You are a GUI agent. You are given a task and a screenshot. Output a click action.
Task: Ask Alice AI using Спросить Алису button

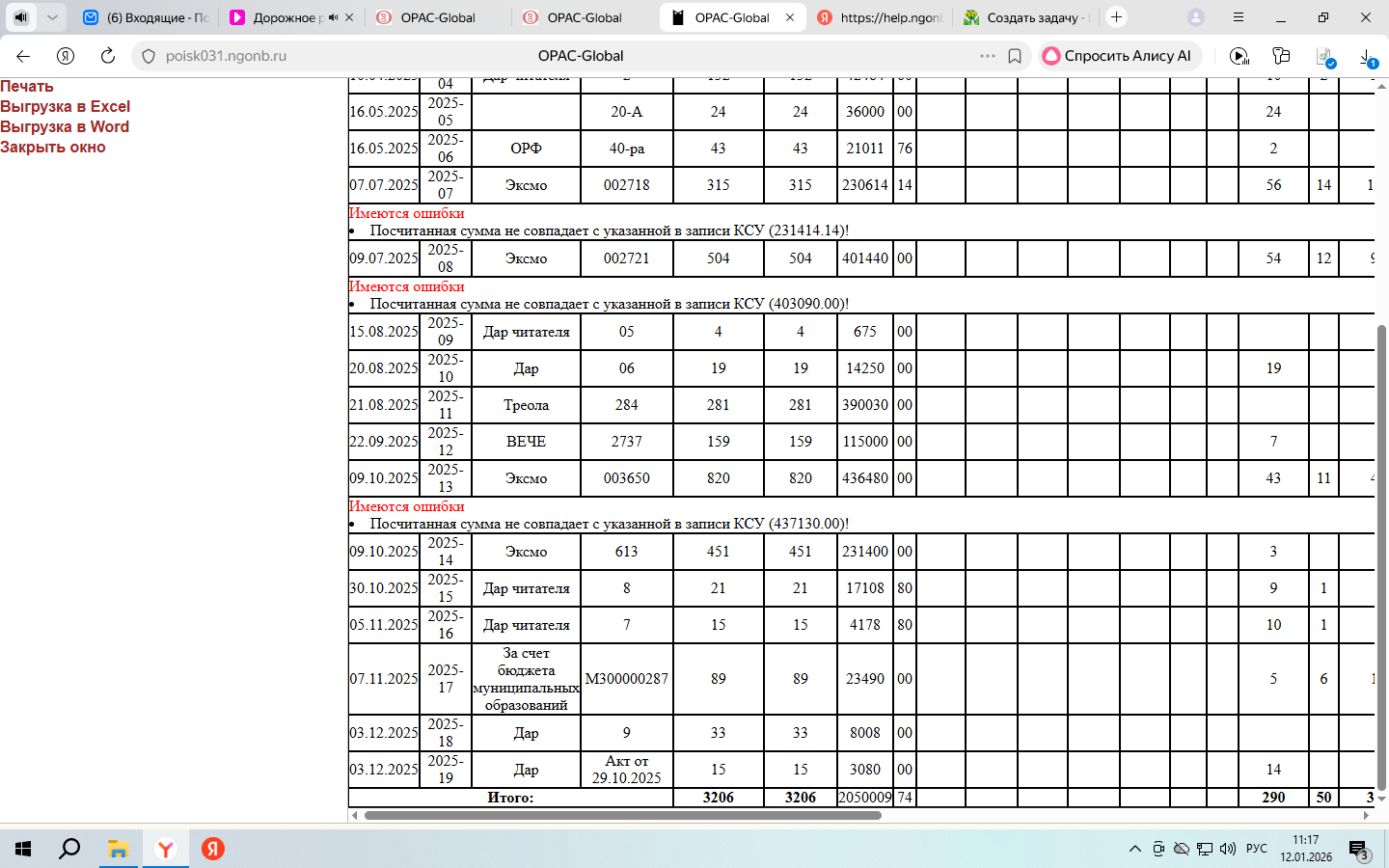pos(1119,56)
